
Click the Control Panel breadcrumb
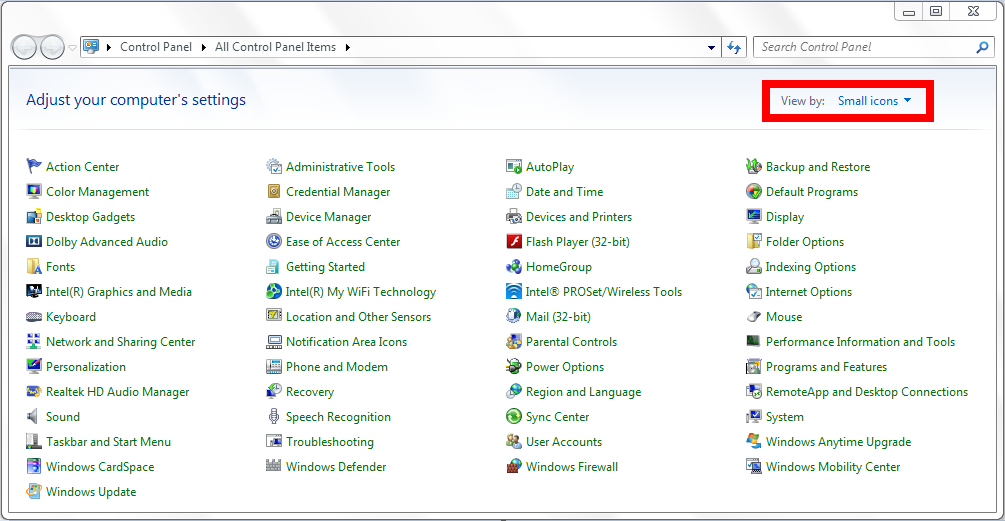coord(156,47)
